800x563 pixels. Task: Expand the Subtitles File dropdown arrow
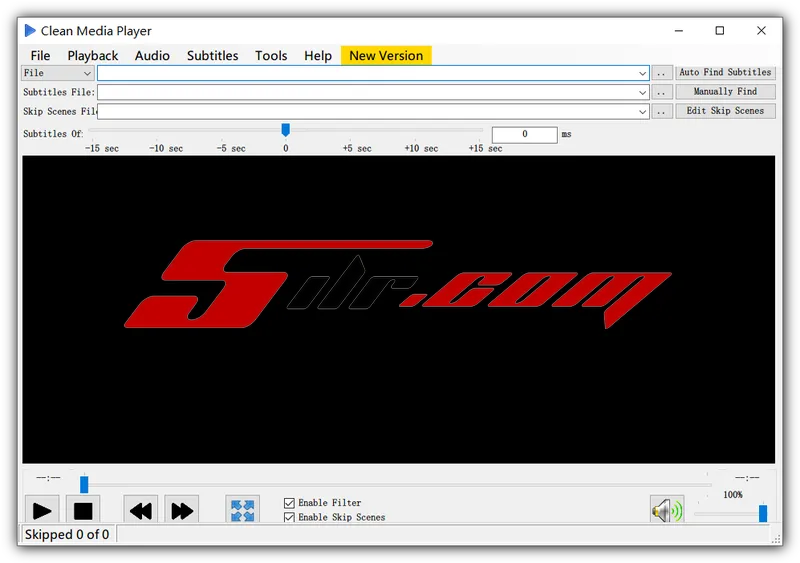[642, 92]
